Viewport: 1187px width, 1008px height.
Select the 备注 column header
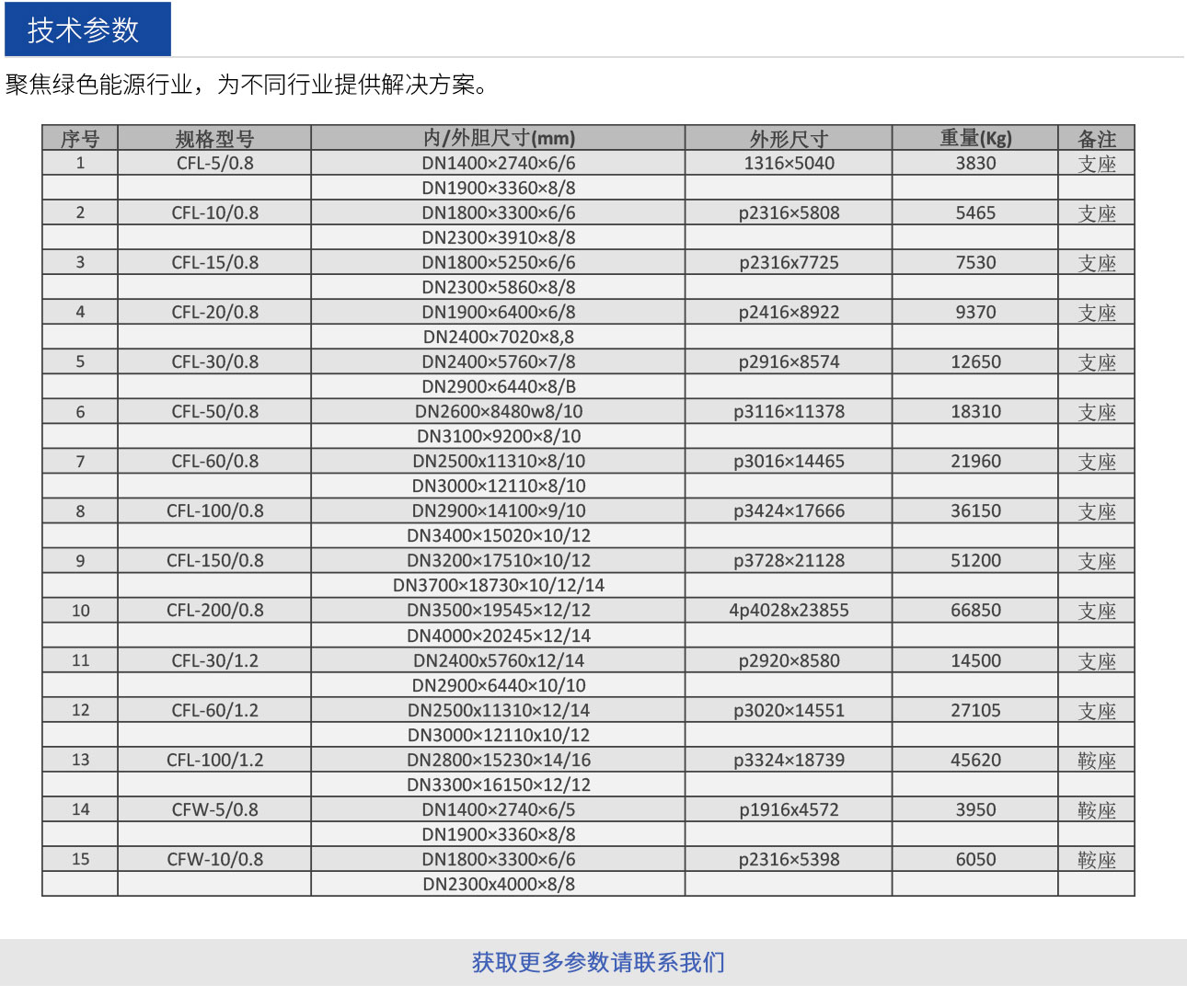pos(1096,139)
